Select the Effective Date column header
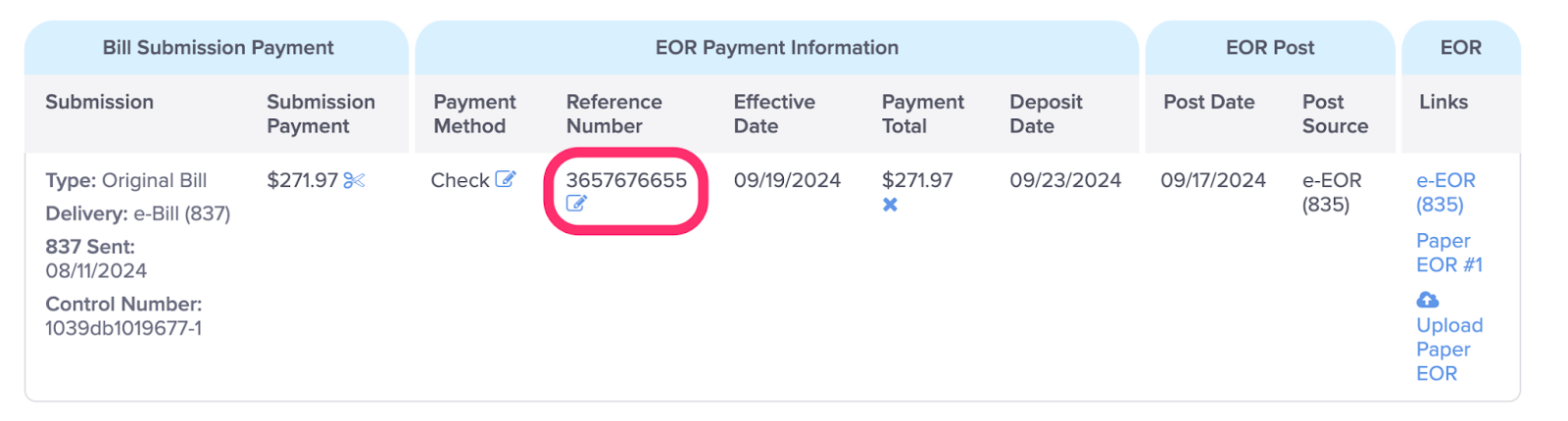Screen dimensions: 1568x421 774,114
